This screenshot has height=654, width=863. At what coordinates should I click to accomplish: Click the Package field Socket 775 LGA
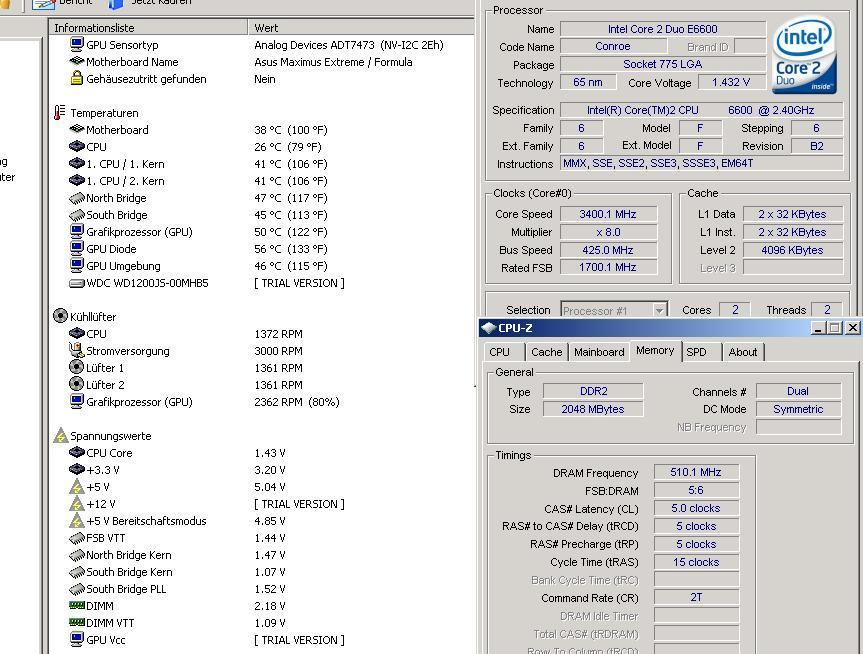[663, 64]
